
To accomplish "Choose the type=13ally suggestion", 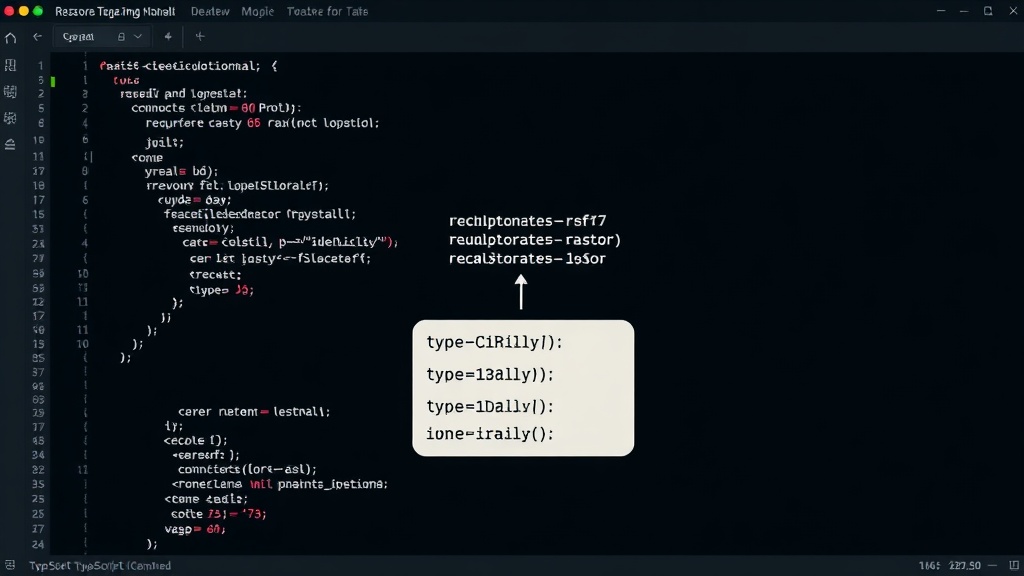I will coord(490,374).
